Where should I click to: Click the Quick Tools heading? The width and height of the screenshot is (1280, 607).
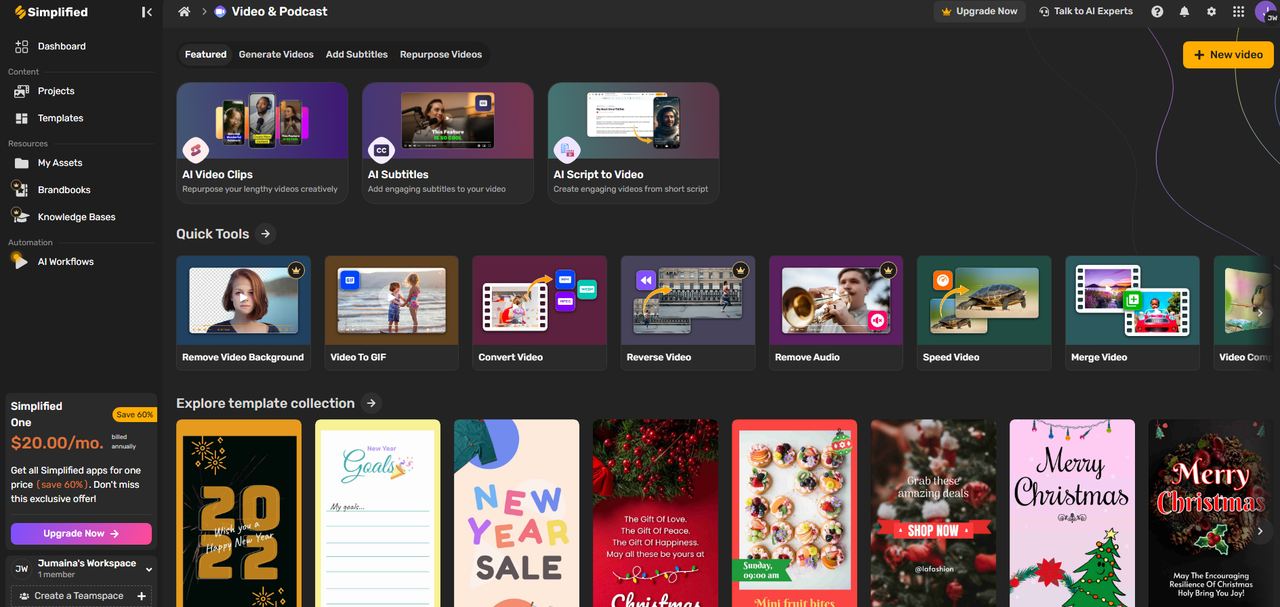pos(213,234)
